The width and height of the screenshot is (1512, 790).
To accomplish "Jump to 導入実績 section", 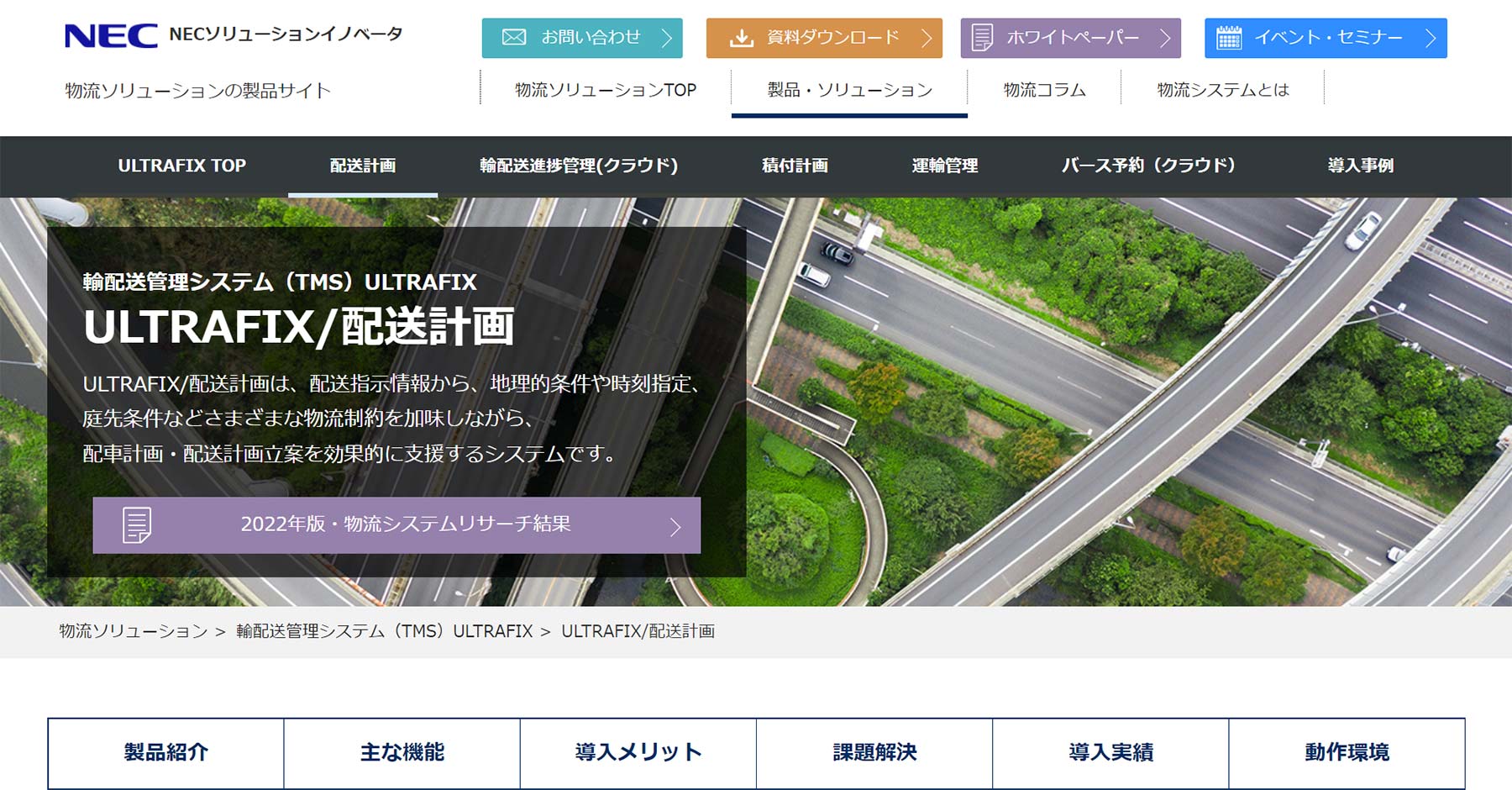I will point(1110,753).
